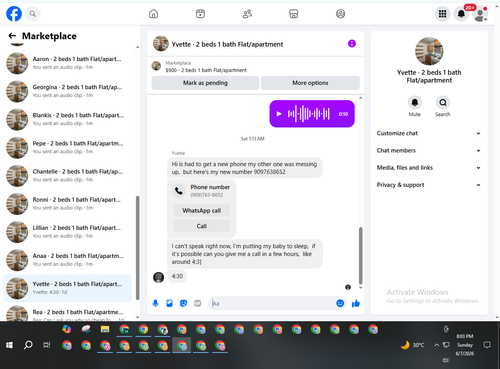
Task: Focus the Aa message input field
Action: (273, 303)
